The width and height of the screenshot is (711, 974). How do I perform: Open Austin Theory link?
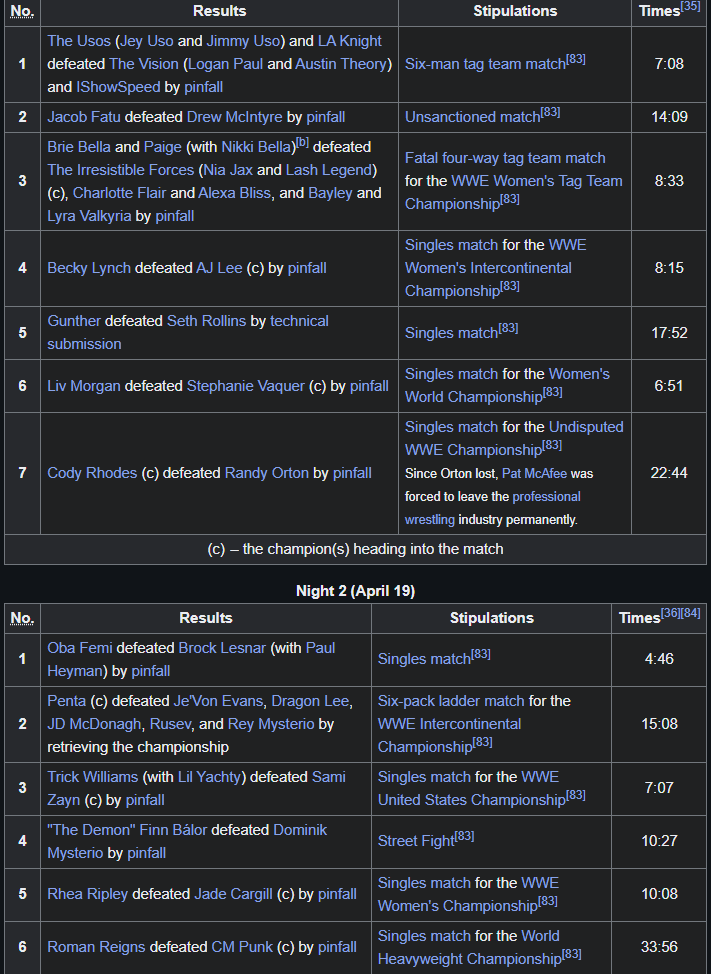click(341, 64)
